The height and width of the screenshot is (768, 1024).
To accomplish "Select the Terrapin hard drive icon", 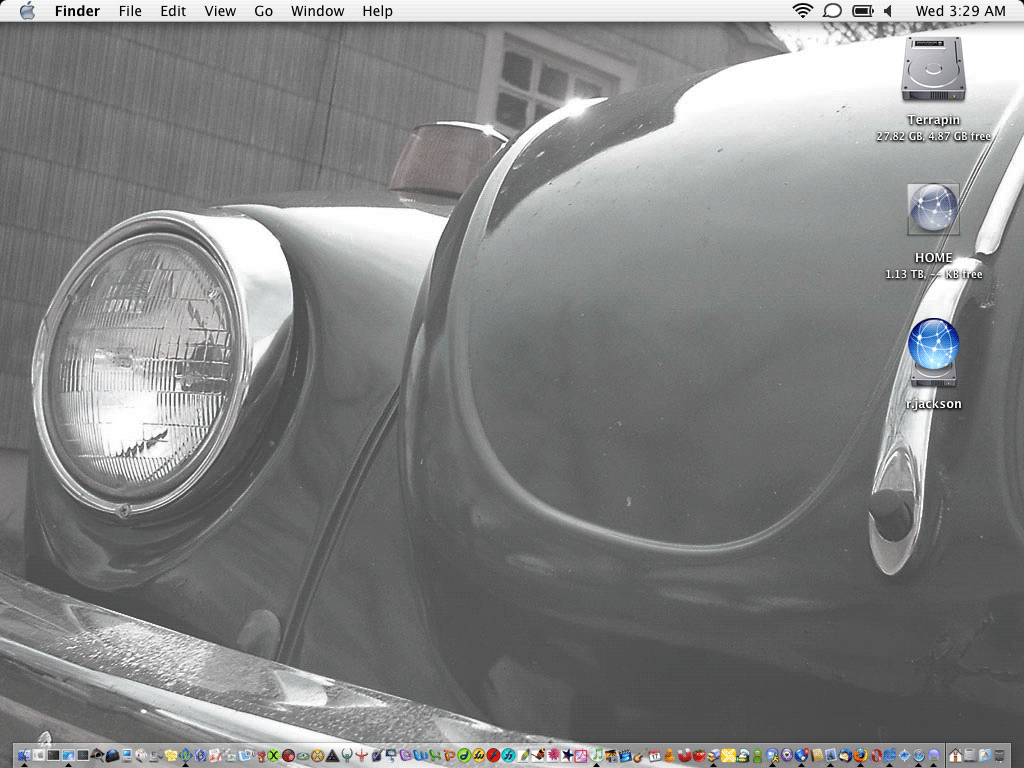I will (933, 69).
